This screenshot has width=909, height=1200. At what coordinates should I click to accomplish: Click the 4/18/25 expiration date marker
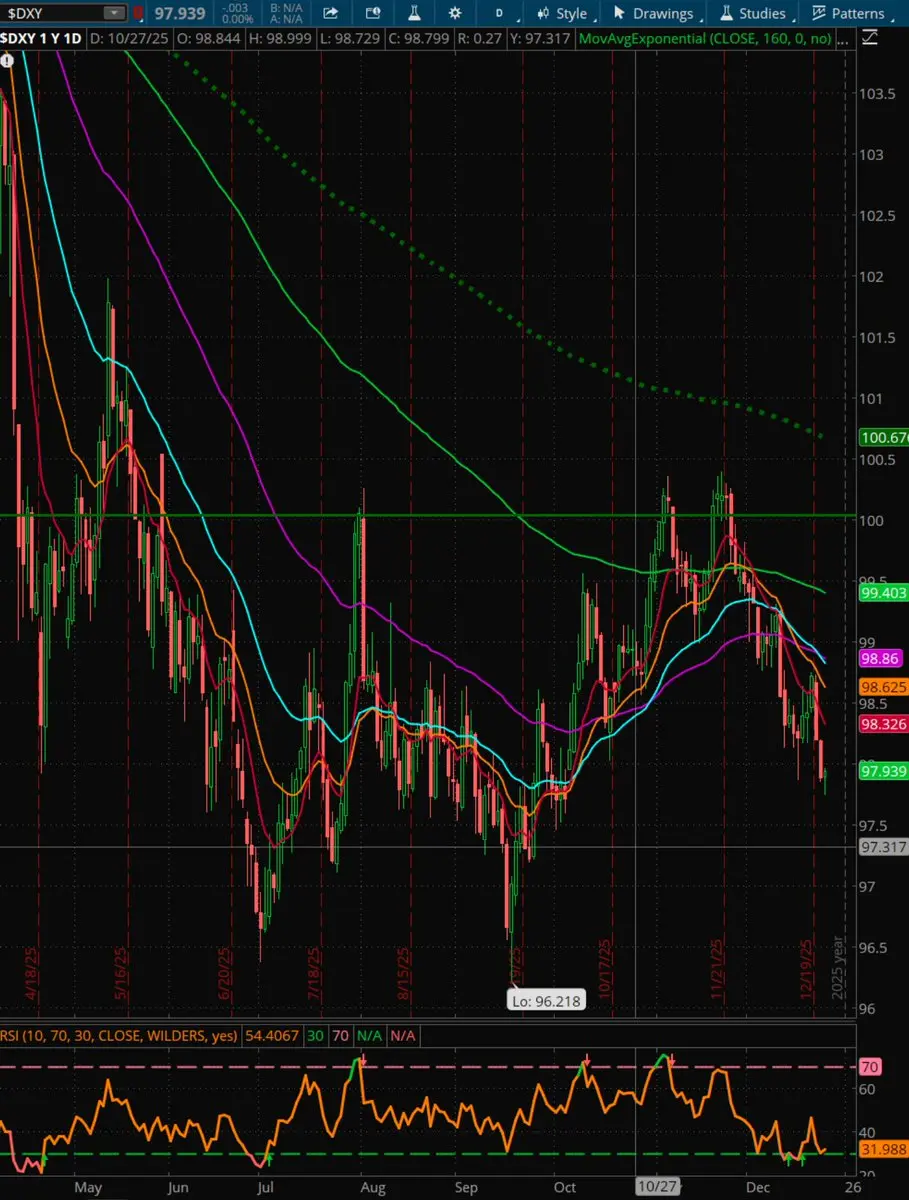coord(33,973)
